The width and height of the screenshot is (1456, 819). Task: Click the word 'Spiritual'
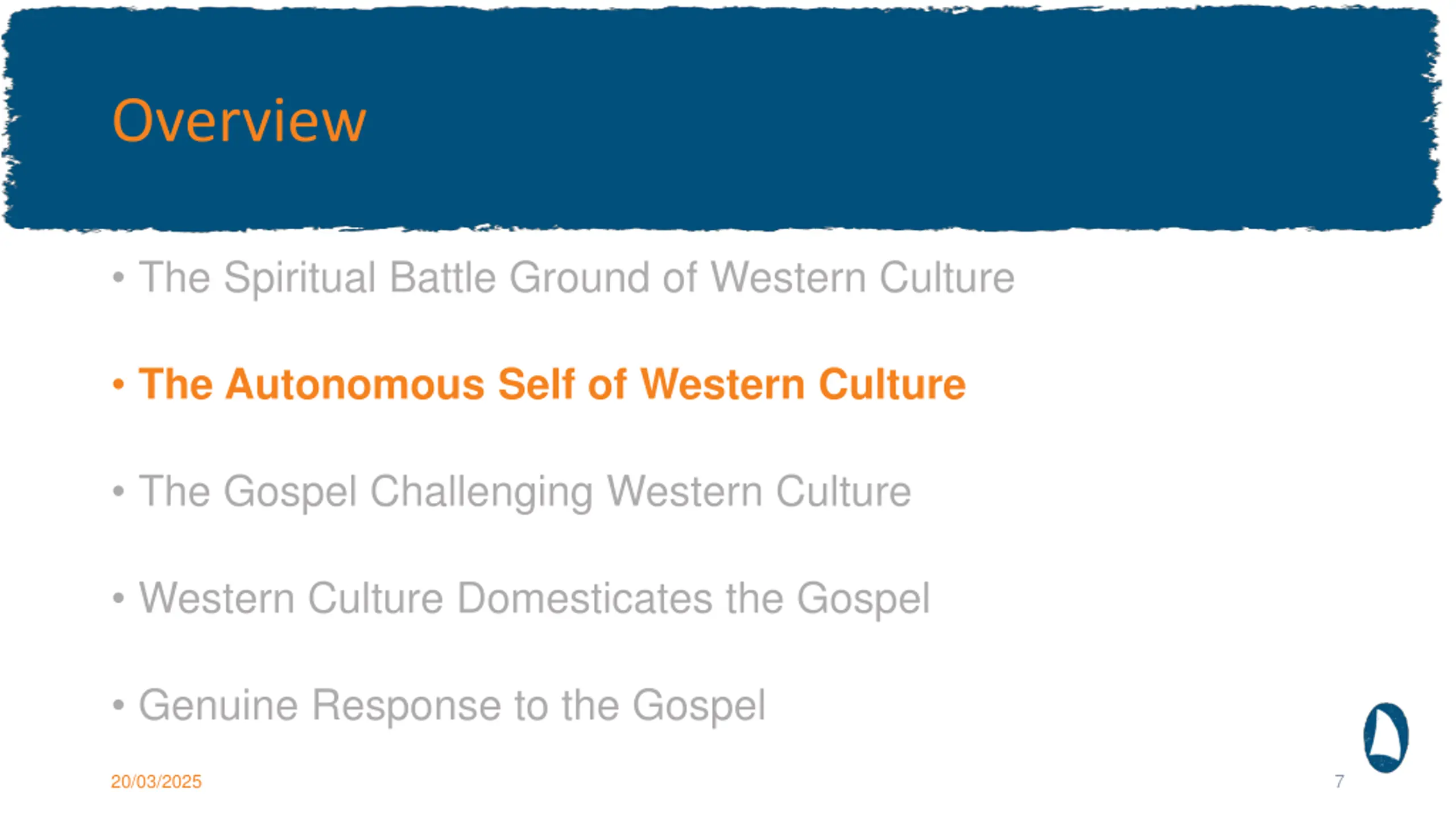(x=300, y=278)
